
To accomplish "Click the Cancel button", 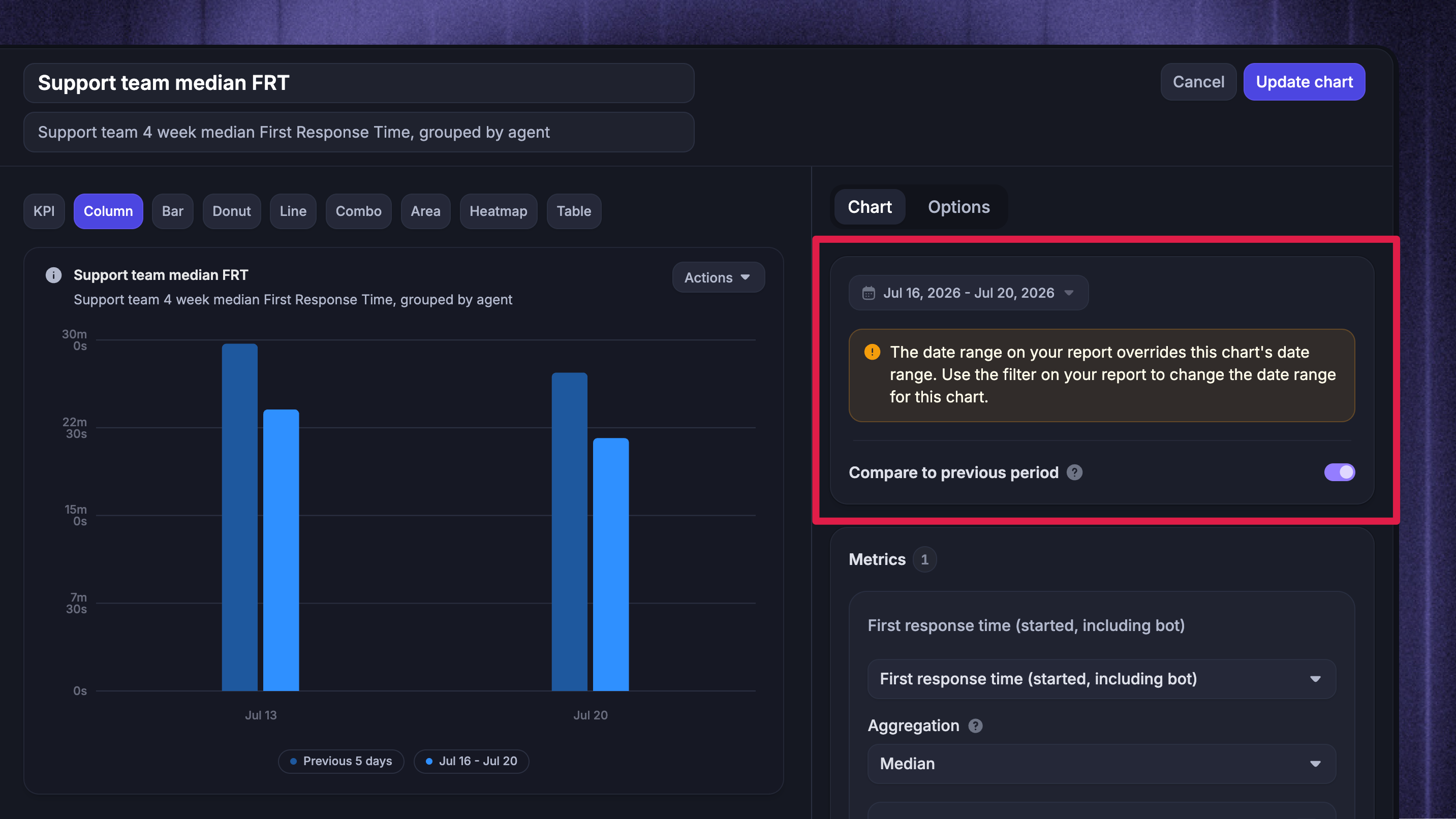I will [x=1198, y=82].
